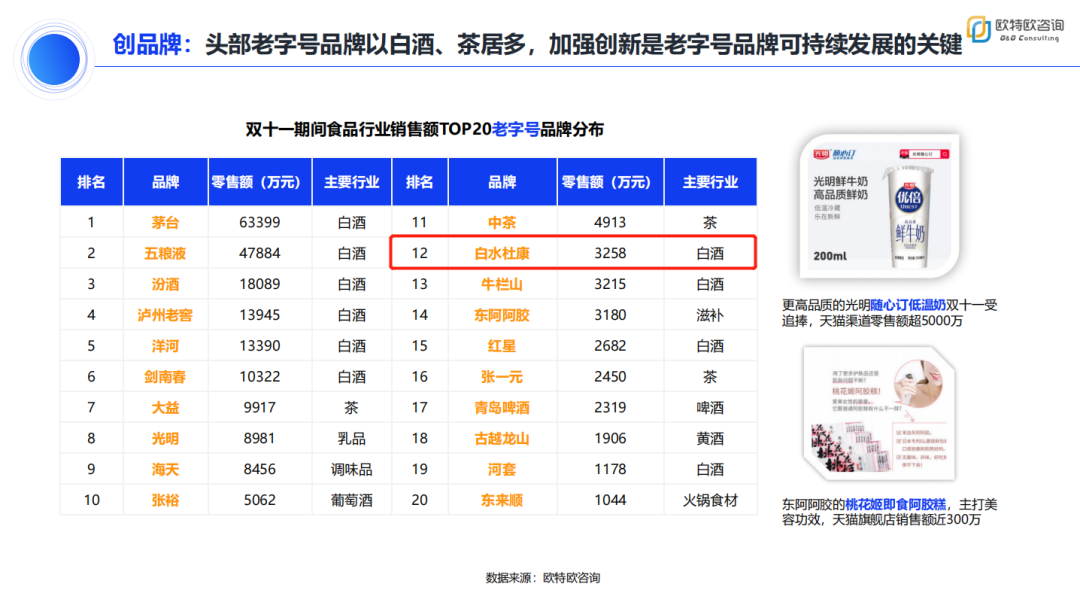The image size is (1080, 599).
Task: Click sales value 63399
Action: click(260, 222)
